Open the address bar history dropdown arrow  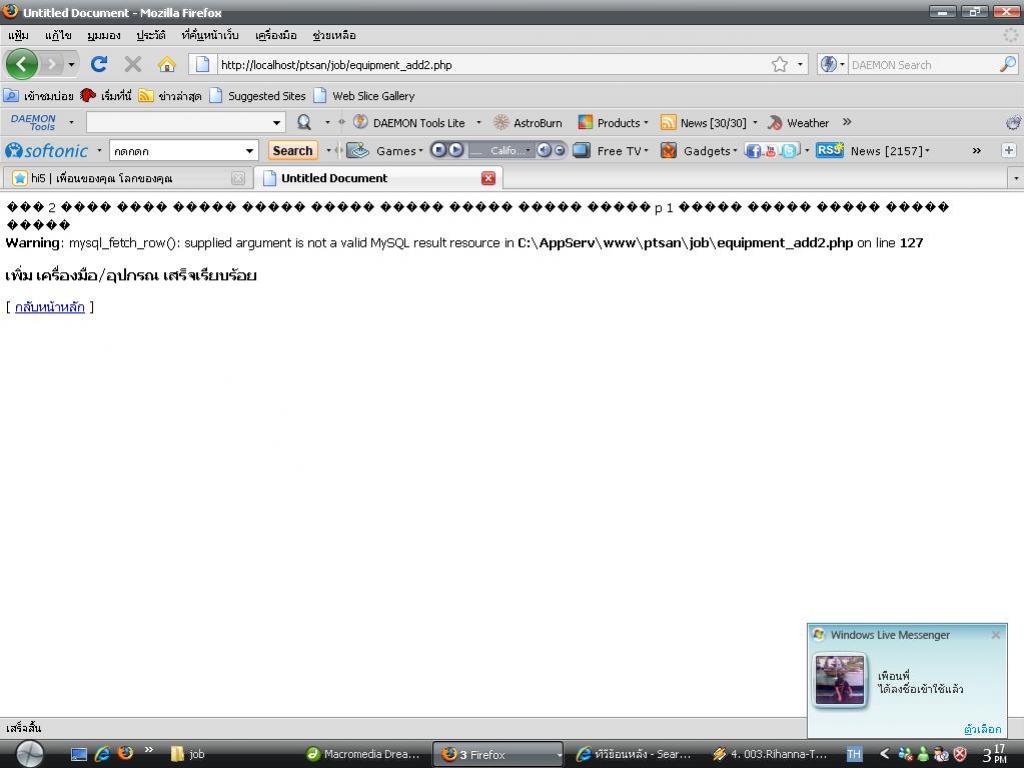tap(800, 64)
